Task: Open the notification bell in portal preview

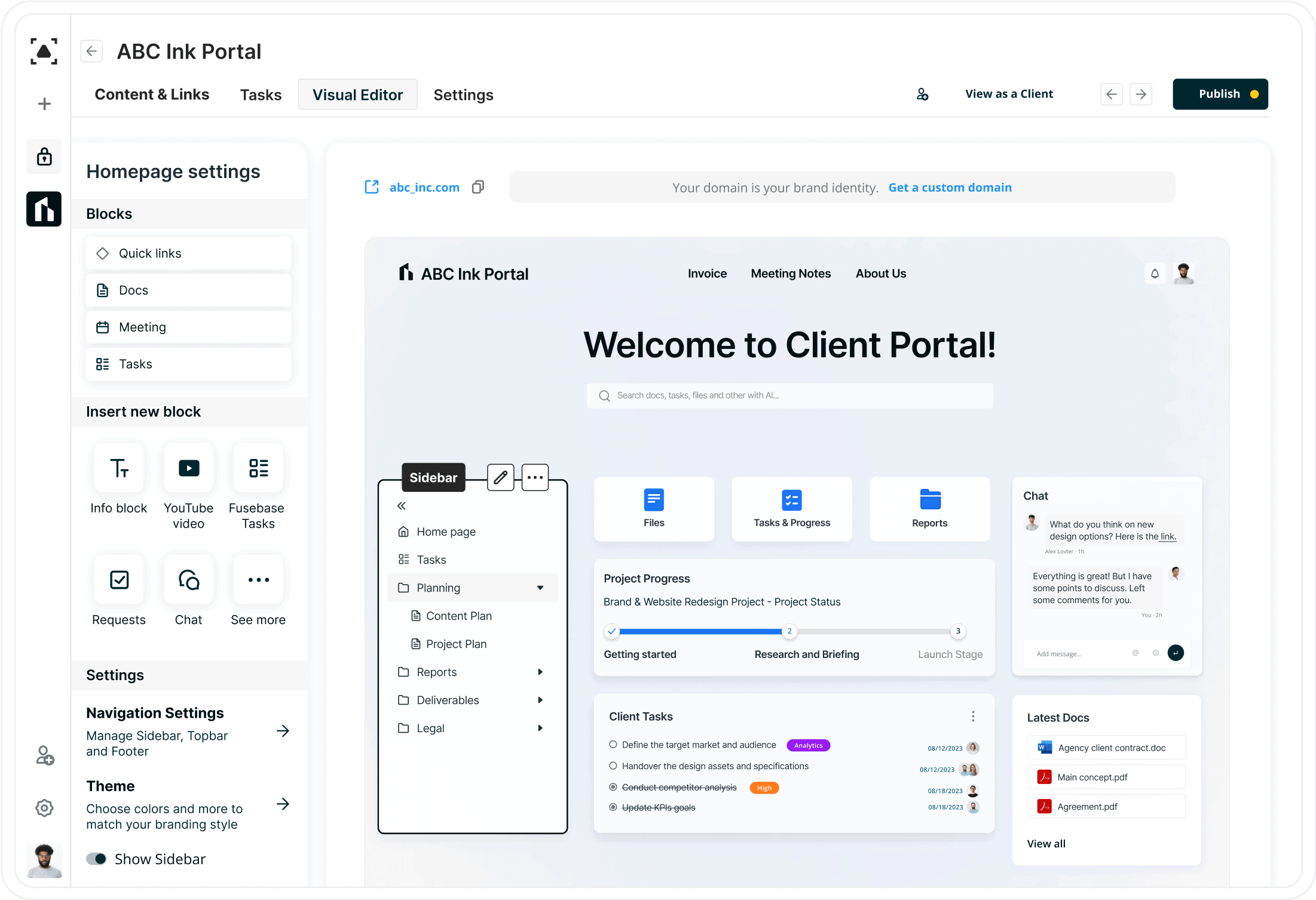Action: 1155,274
